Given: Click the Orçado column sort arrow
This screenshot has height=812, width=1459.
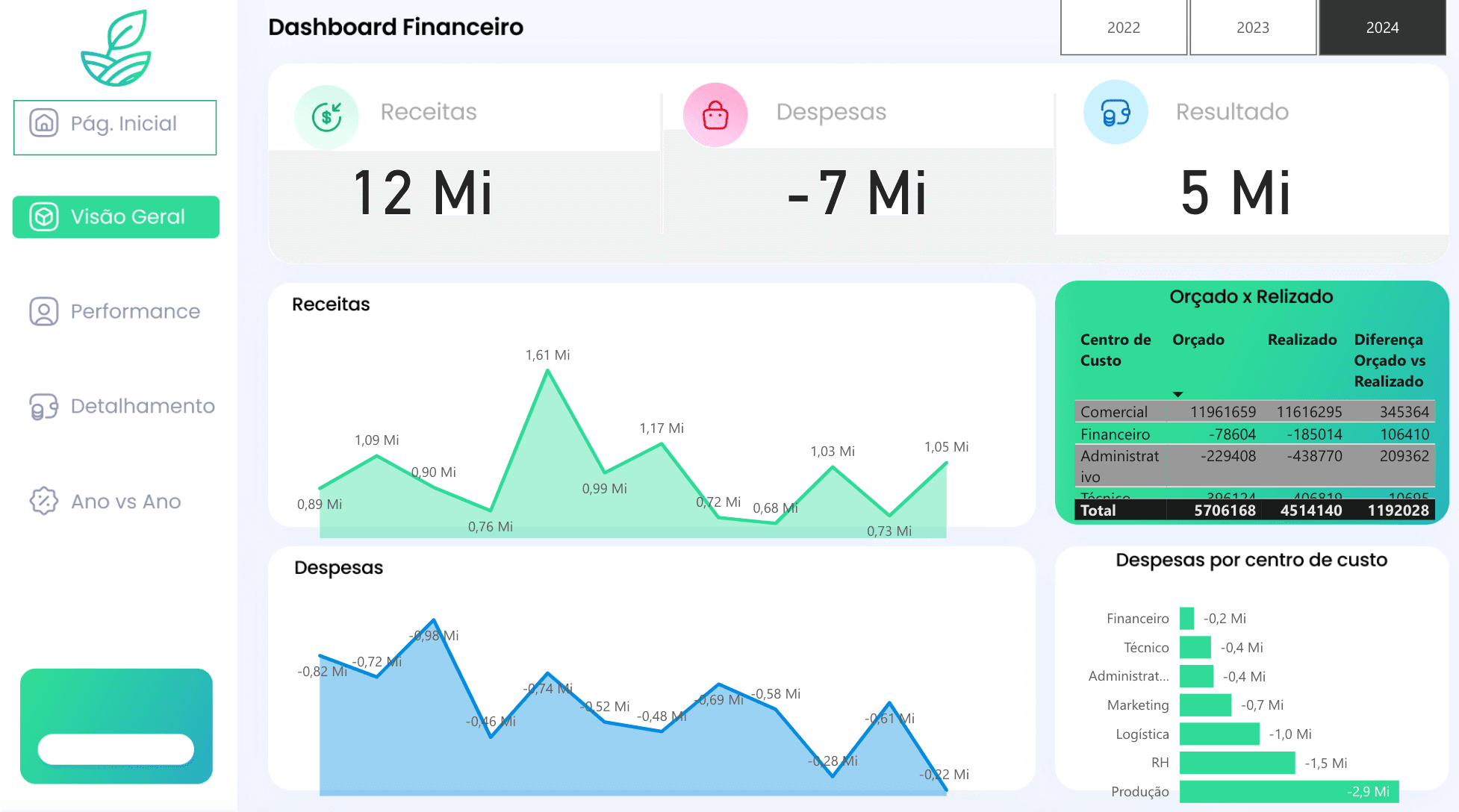Looking at the screenshot, I should coord(1178,394).
